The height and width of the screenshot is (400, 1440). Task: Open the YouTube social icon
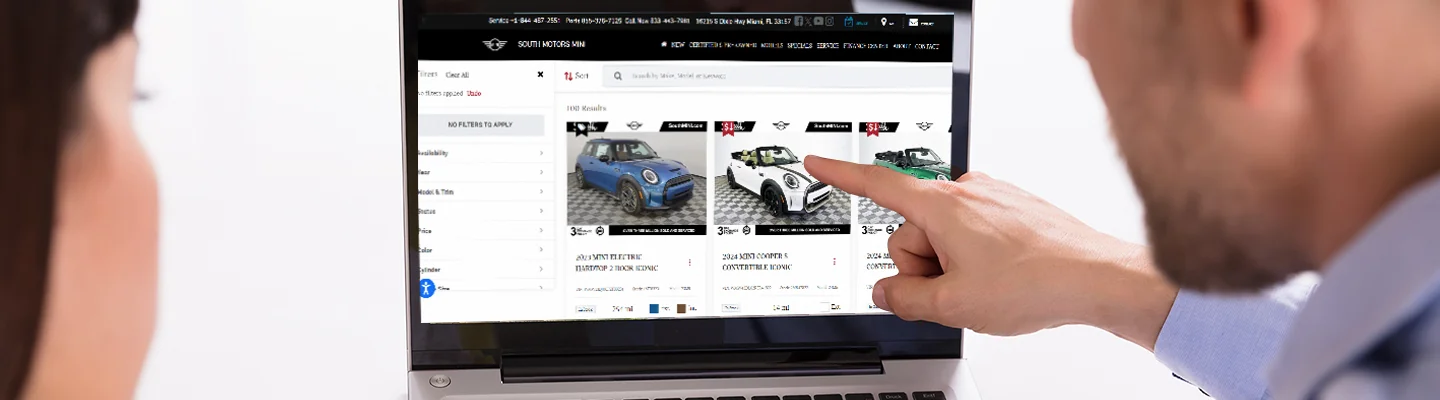(x=818, y=21)
